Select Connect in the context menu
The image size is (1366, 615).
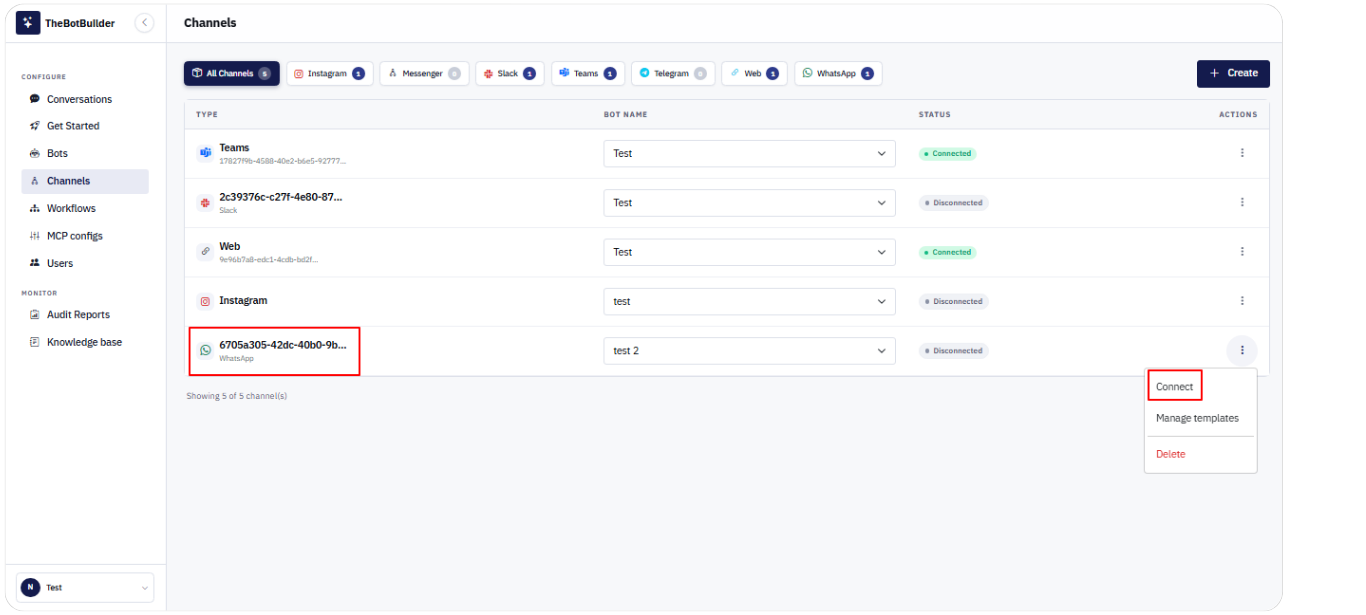1174,386
